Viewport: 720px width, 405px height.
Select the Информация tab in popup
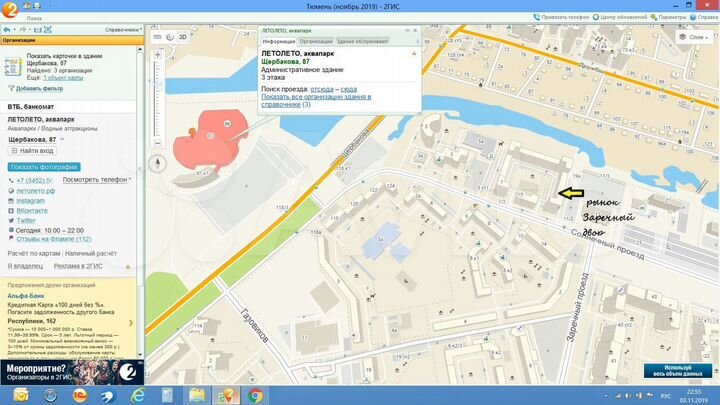click(276, 40)
